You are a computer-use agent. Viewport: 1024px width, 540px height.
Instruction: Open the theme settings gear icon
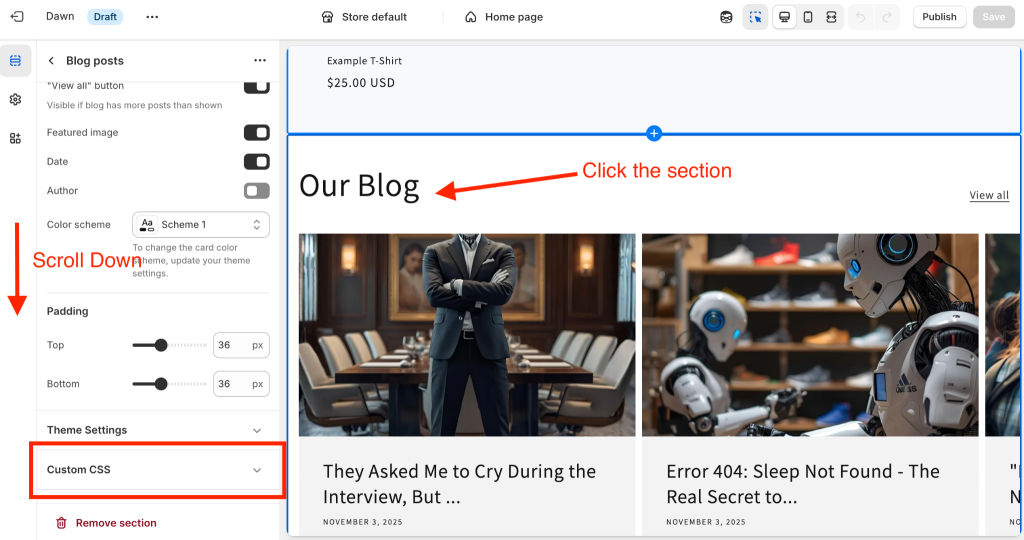15,99
